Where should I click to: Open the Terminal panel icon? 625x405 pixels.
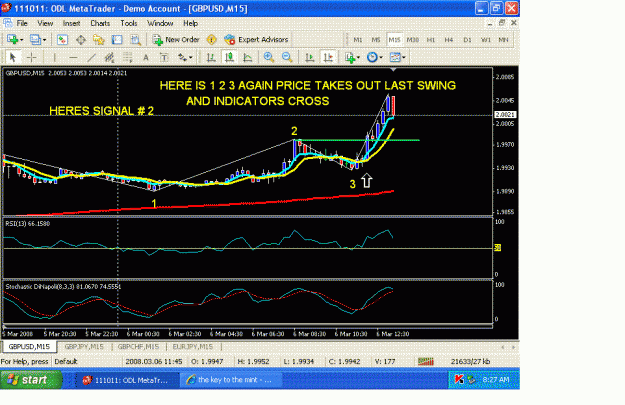click(x=117, y=39)
